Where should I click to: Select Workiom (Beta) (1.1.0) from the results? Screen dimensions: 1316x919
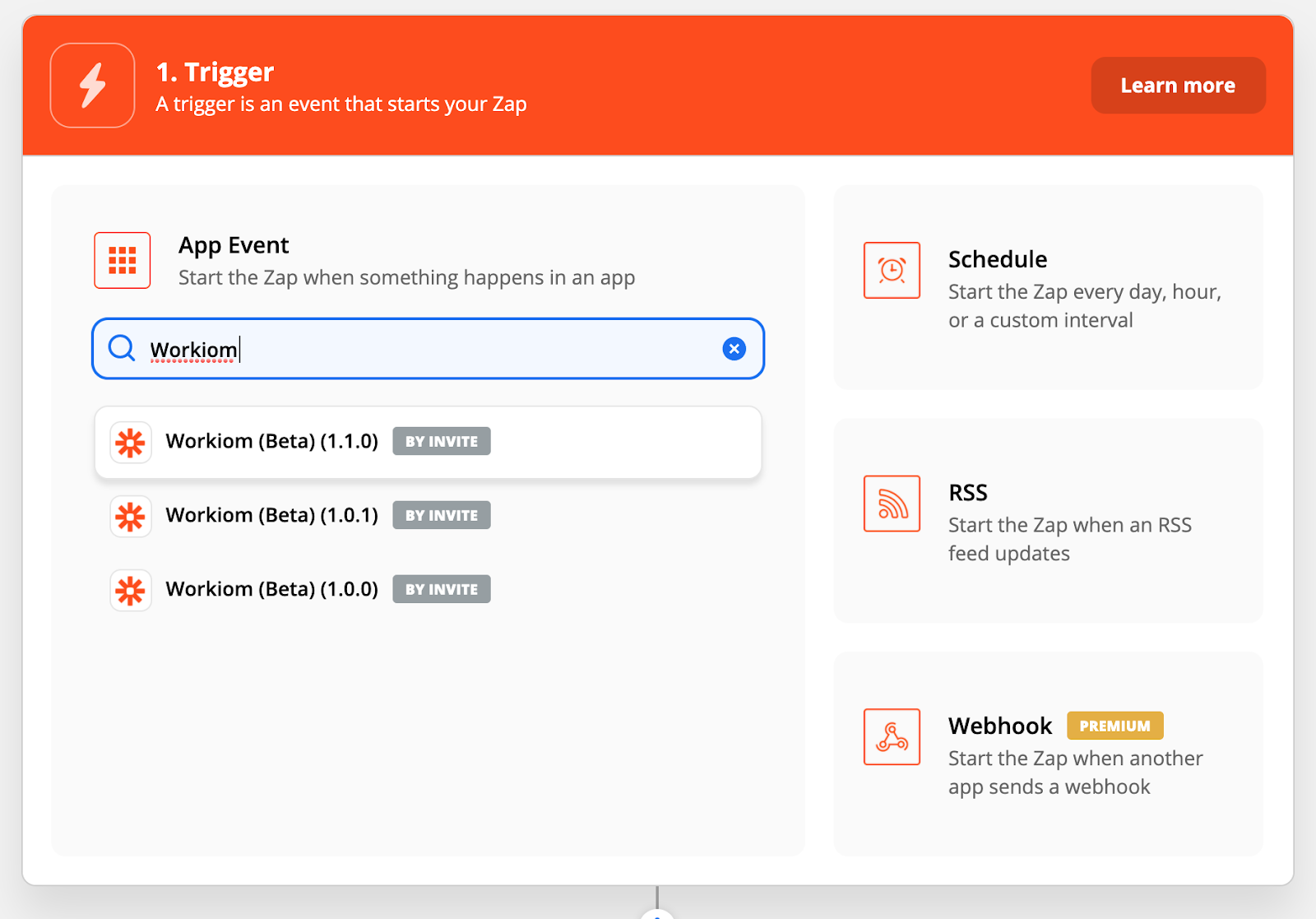click(x=271, y=442)
